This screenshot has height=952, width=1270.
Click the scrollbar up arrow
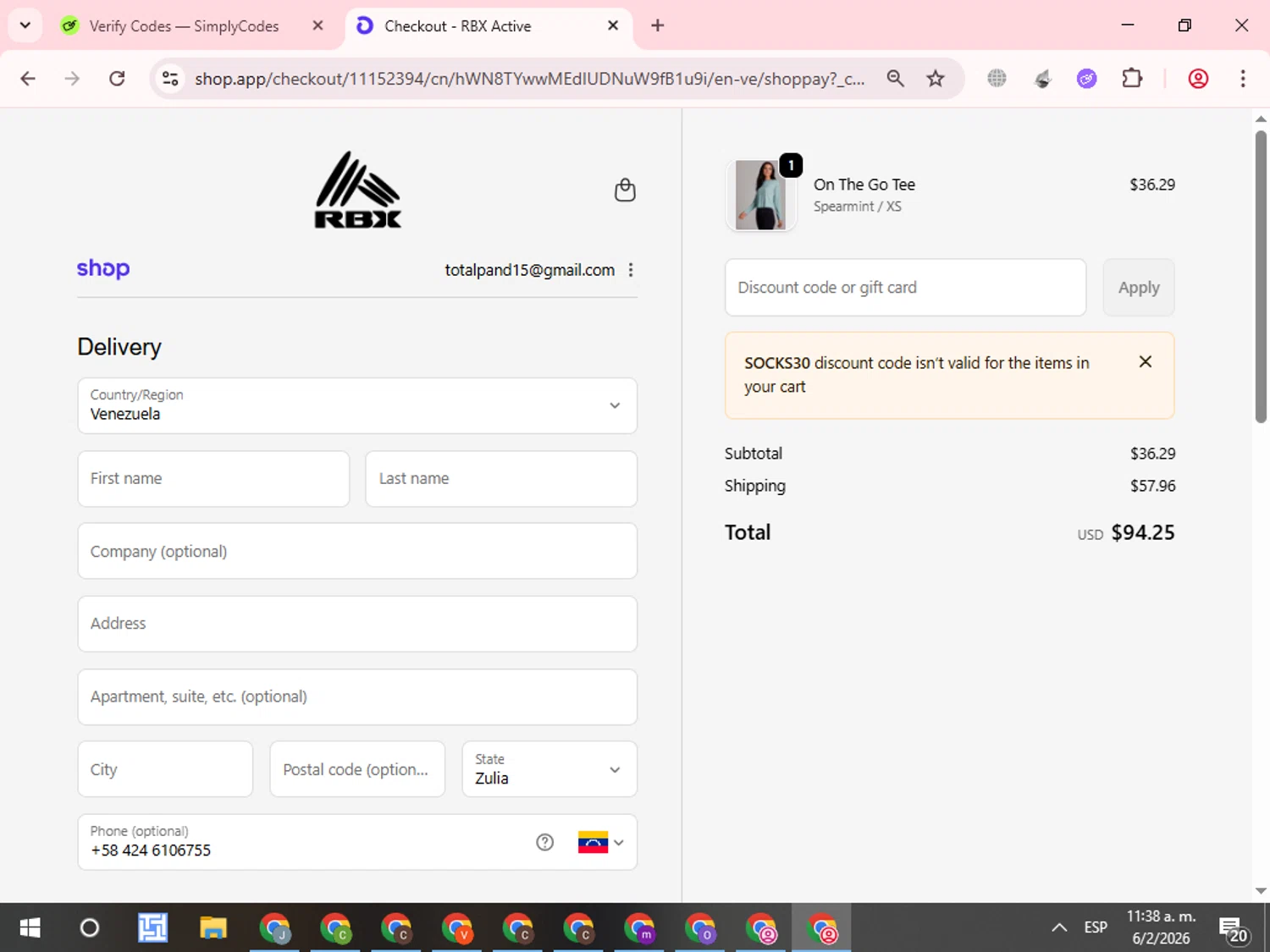click(x=1261, y=119)
